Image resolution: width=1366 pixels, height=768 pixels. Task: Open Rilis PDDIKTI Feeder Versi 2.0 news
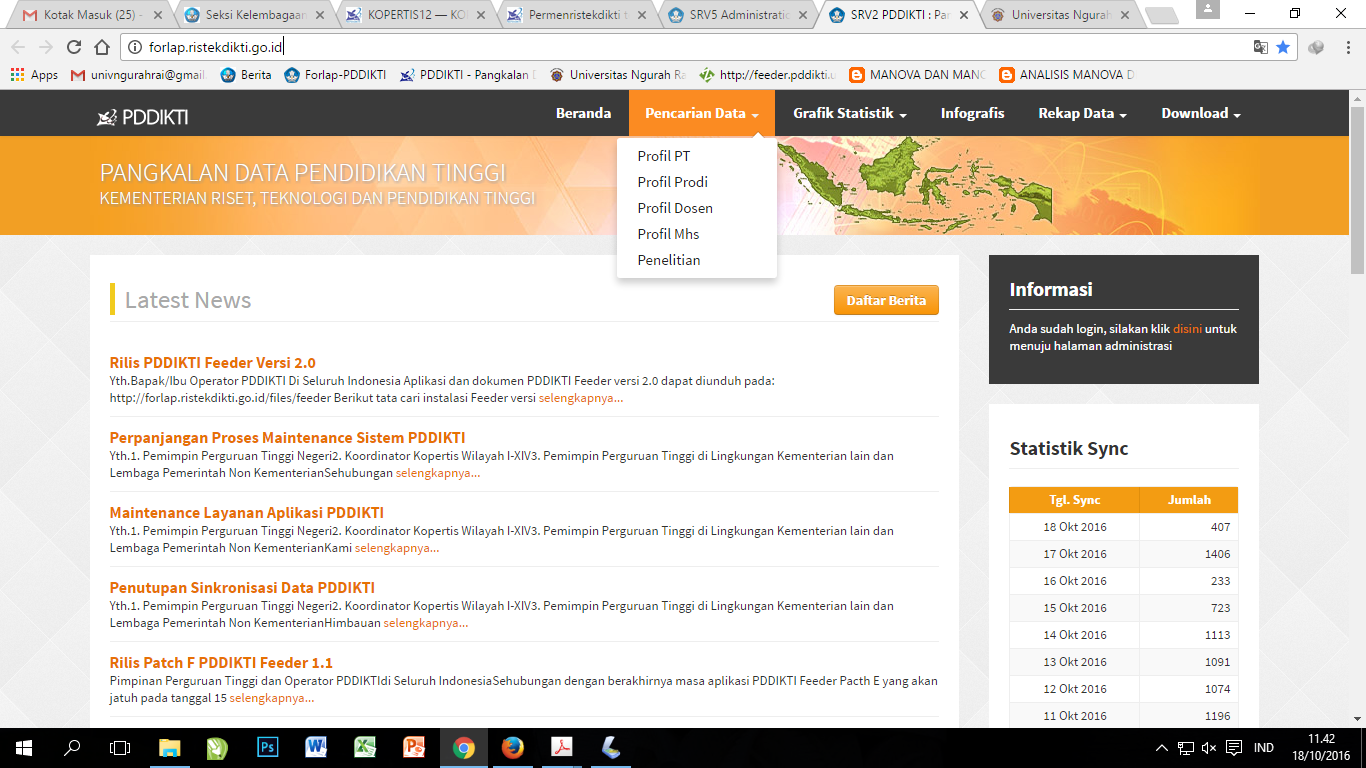pyautogui.click(x=212, y=363)
